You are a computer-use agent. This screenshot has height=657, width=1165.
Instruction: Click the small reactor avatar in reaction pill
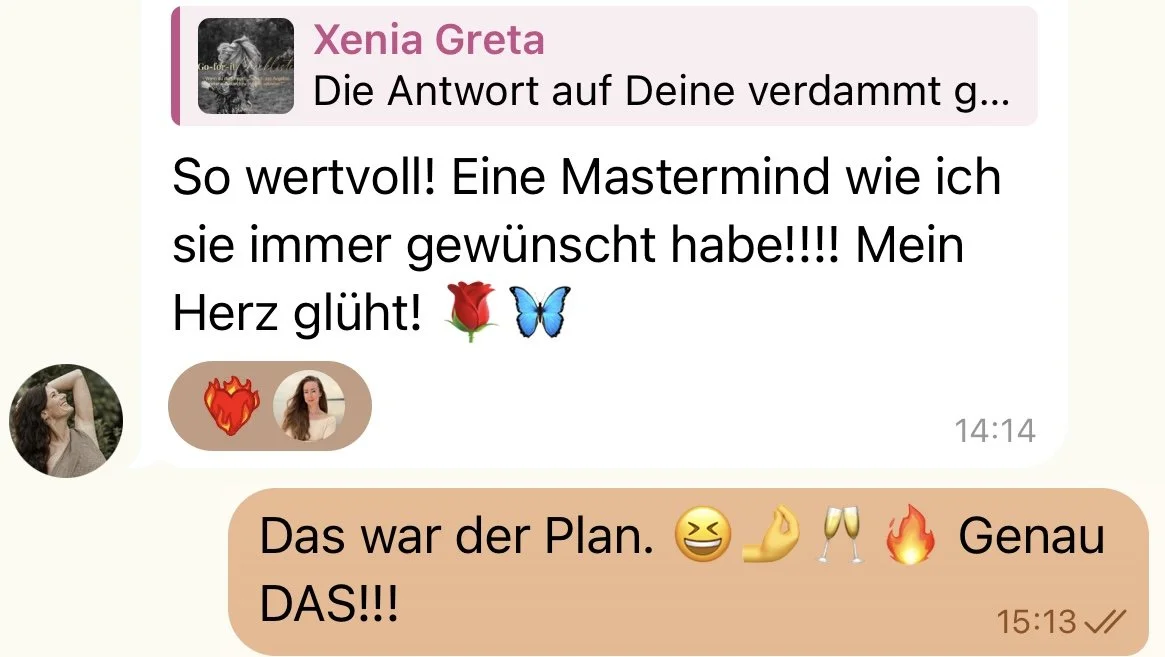point(309,406)
